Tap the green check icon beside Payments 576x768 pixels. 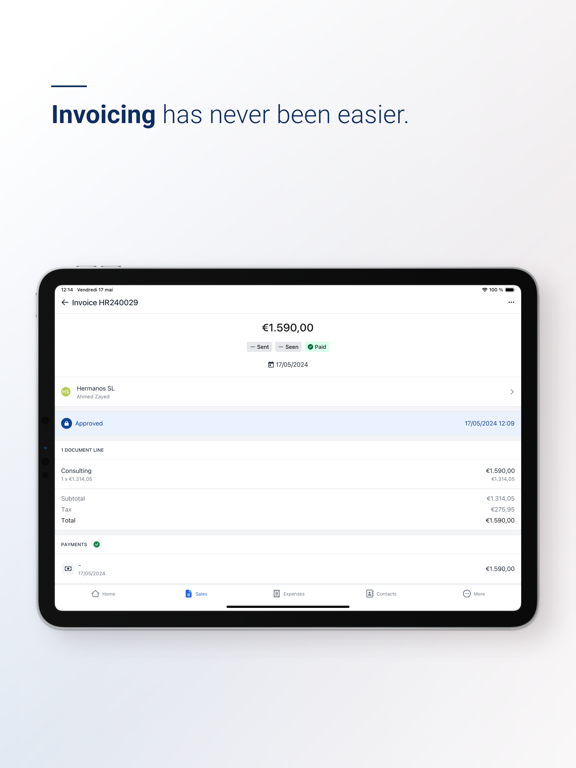(x=96, y=544)
